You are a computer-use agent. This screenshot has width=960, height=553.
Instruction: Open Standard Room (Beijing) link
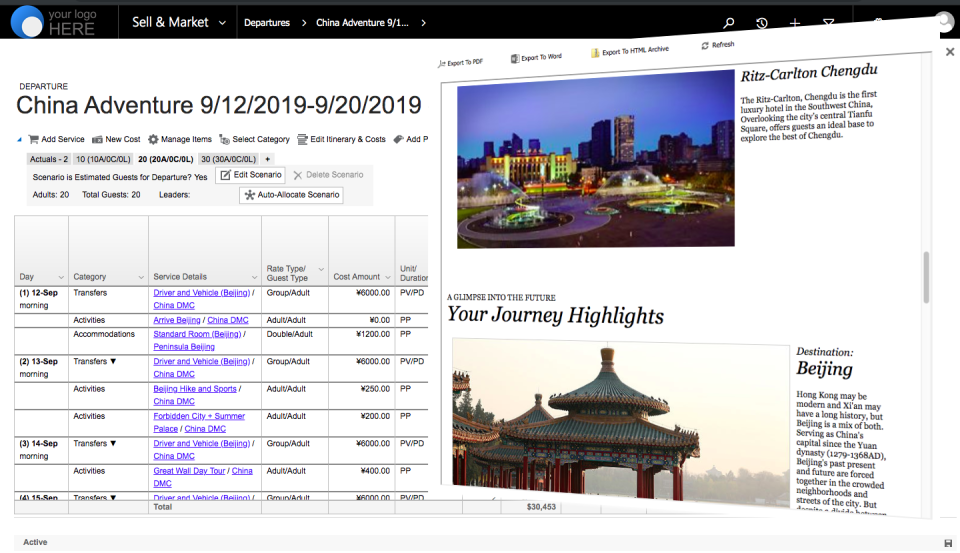coord(198,334)
